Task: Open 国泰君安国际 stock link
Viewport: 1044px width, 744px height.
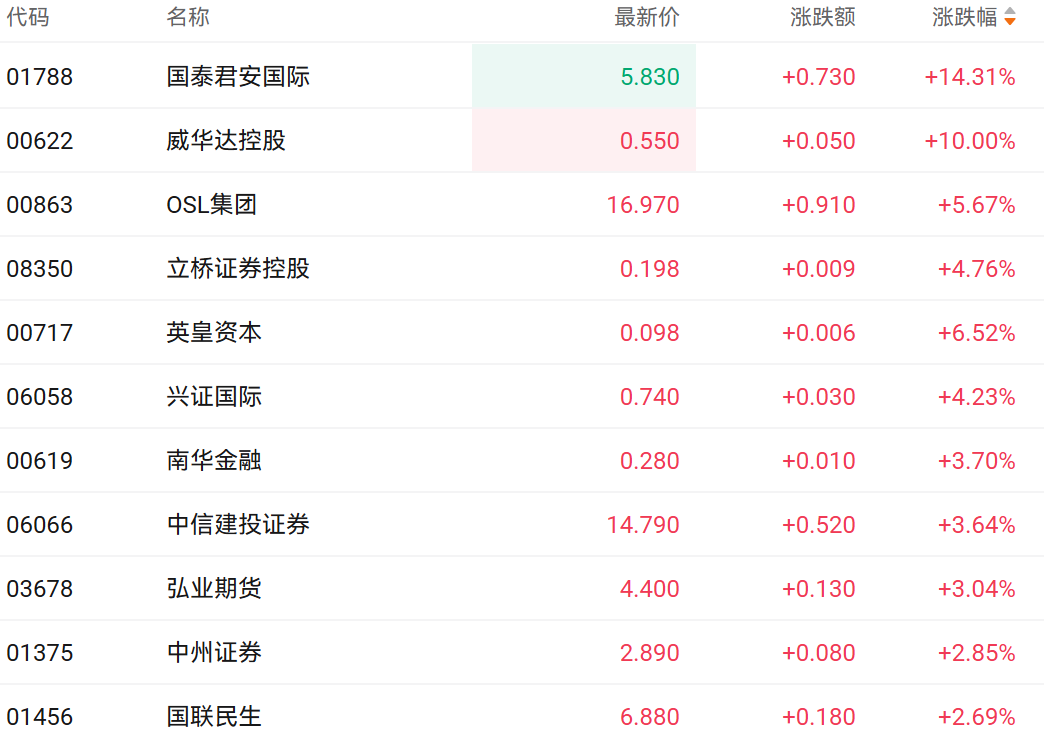Action: tap(238, 77)
